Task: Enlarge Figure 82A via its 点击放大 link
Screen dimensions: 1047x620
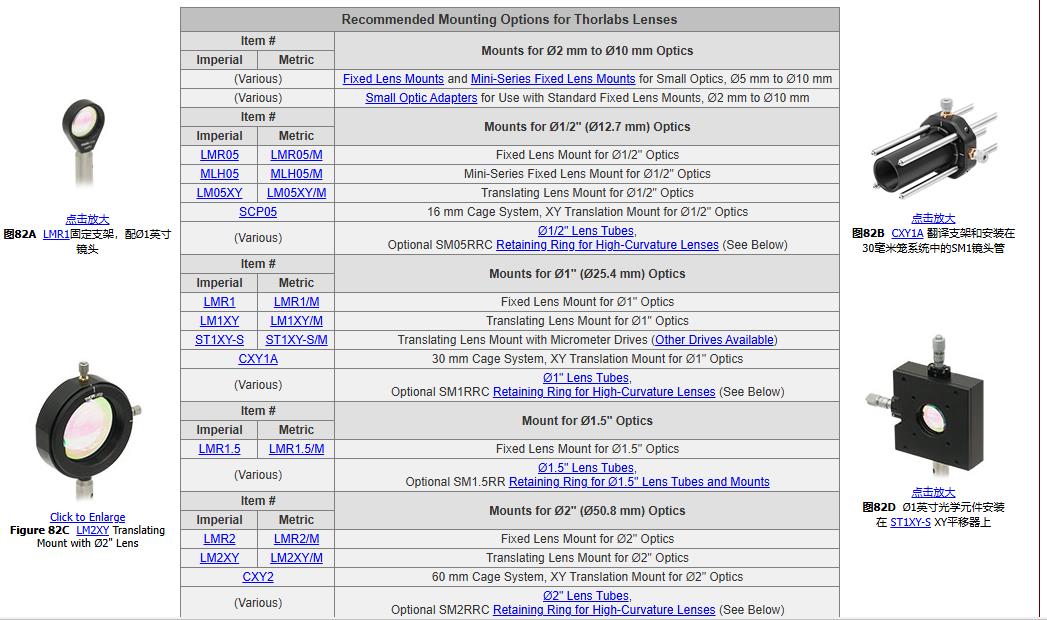Action: (87, 219)
